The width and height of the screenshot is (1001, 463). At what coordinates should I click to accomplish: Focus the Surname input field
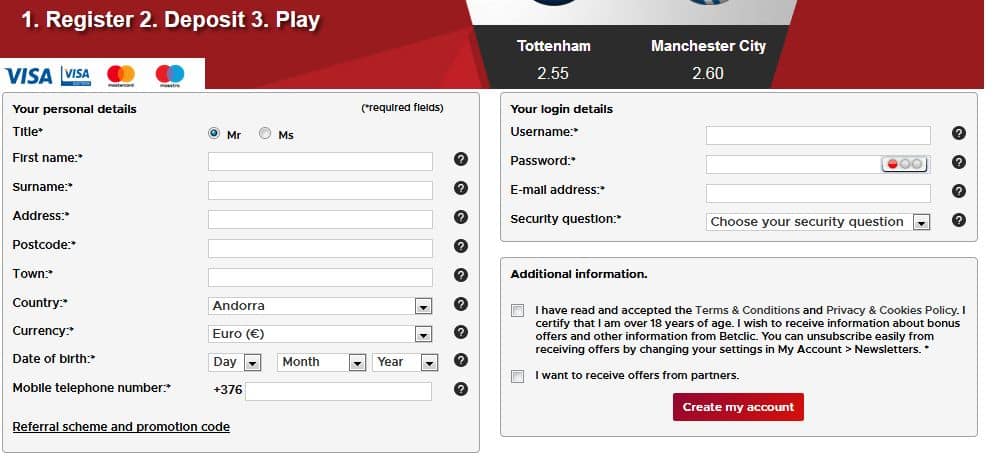pyautogui.click(x=320, y=190)
